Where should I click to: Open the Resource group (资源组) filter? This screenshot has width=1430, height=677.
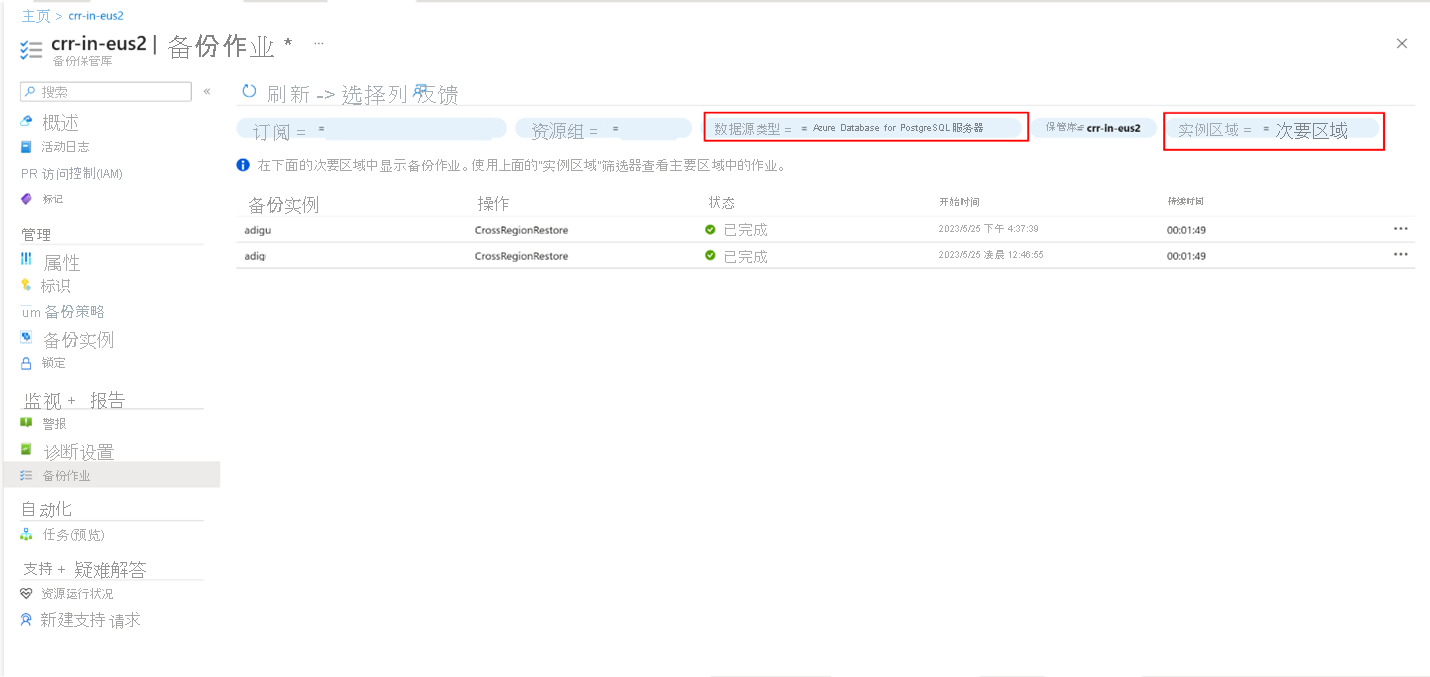tap(604, 129)
